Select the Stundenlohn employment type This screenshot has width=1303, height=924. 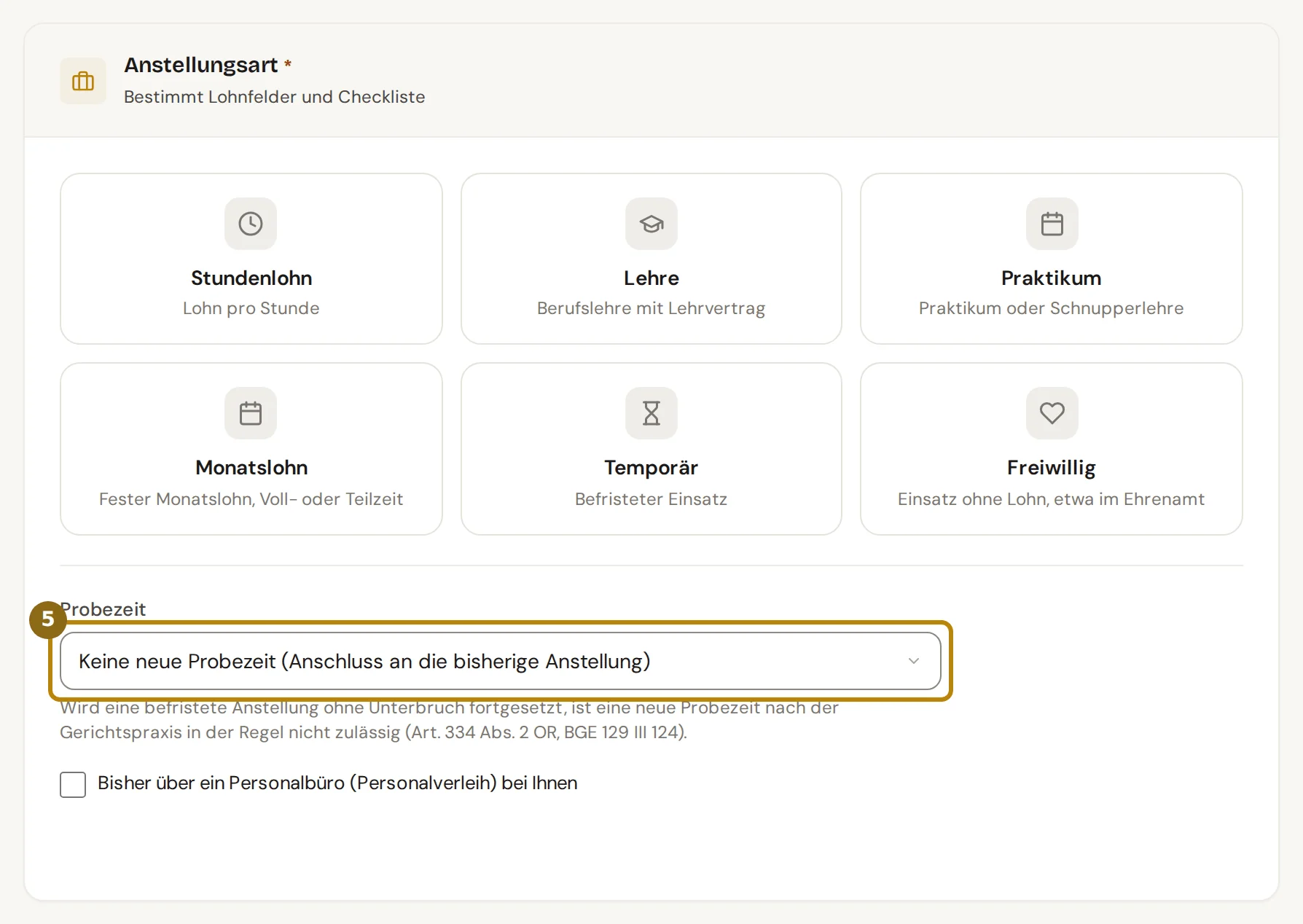251,259
